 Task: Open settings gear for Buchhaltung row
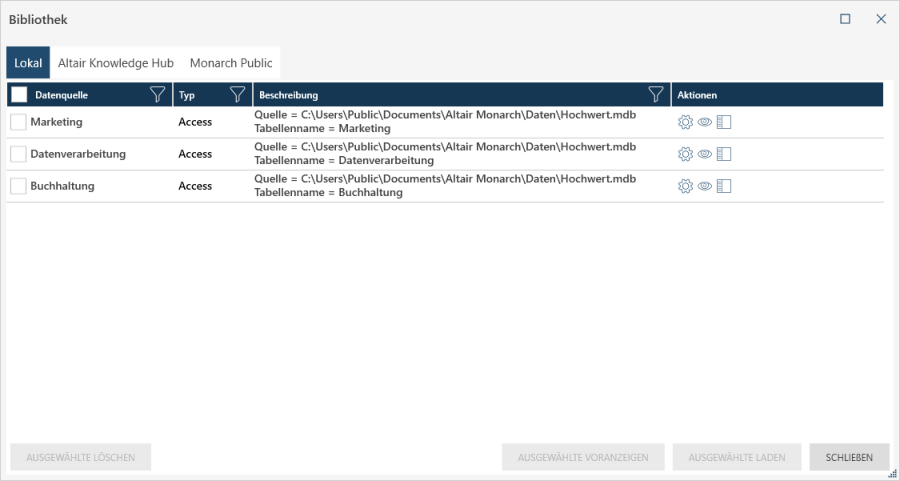coord(685,186)
